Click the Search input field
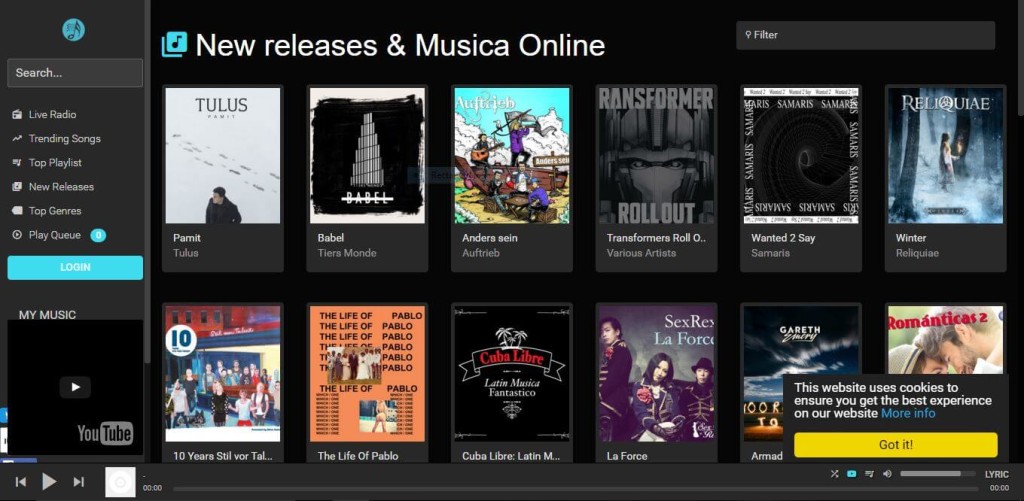Image resolution: width=1024 pixels, height=501 pixels. 75,73
